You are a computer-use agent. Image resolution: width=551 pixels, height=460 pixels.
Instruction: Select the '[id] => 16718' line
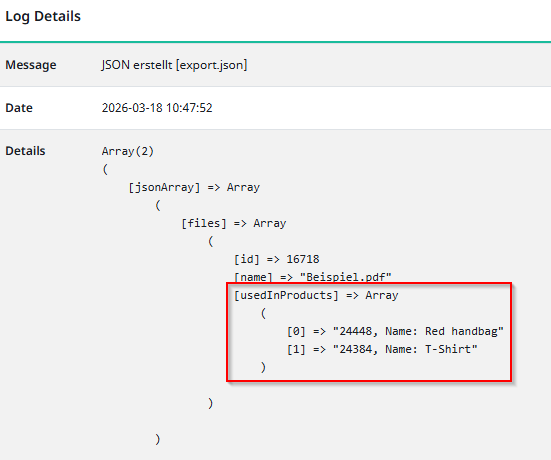coord(277,259)
